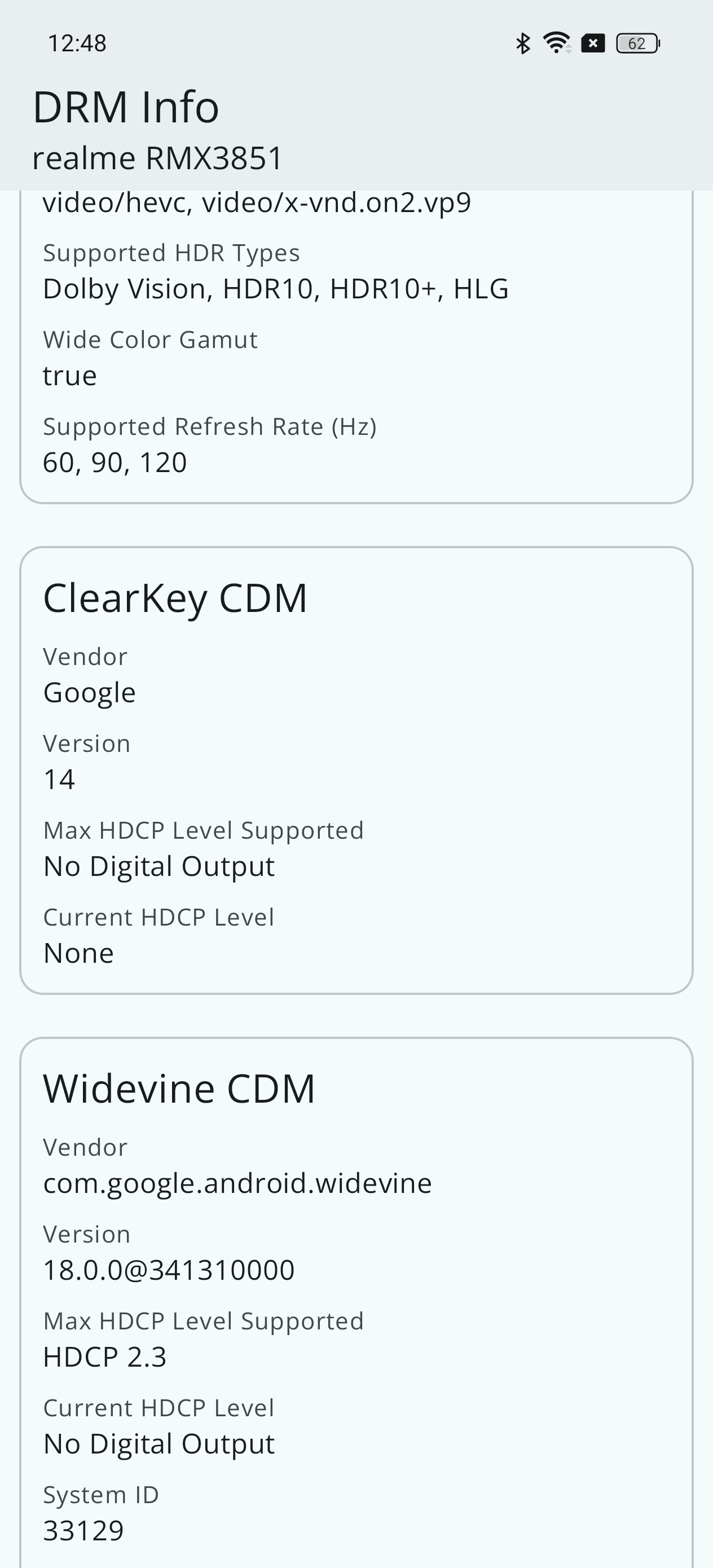Tap the video/hevc codec list line
The height and width of the screenshot is (1568, 713).
tap(256, 202)
